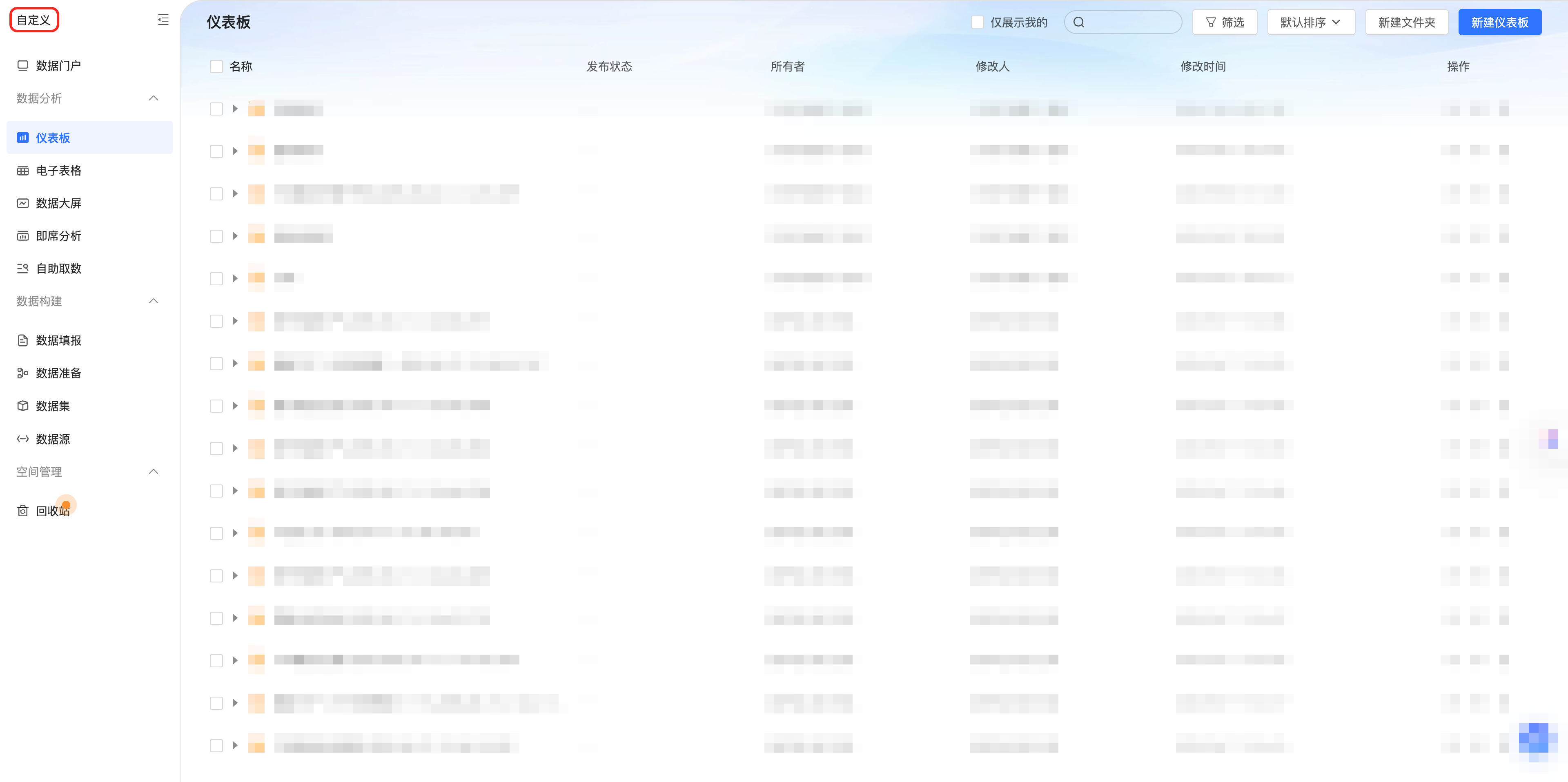Select the 仪表板 menu item

[x=52, y=138]
